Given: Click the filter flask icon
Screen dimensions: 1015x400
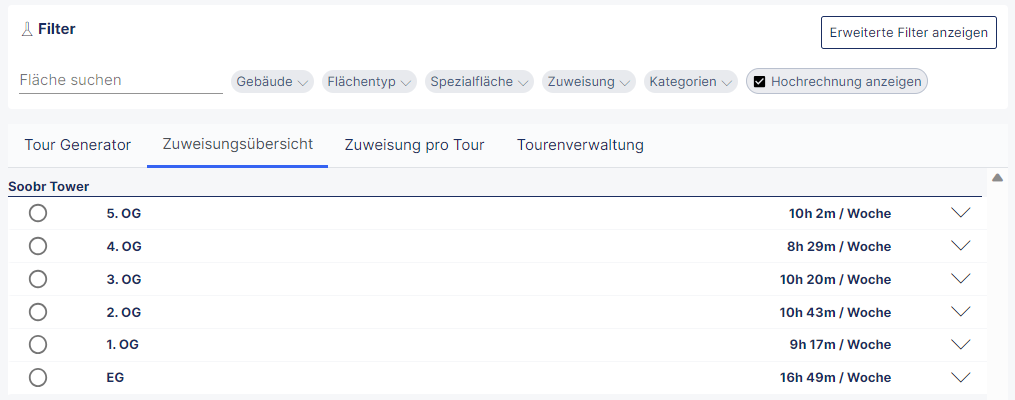Looking at the screenshot, I should (27, 30).
